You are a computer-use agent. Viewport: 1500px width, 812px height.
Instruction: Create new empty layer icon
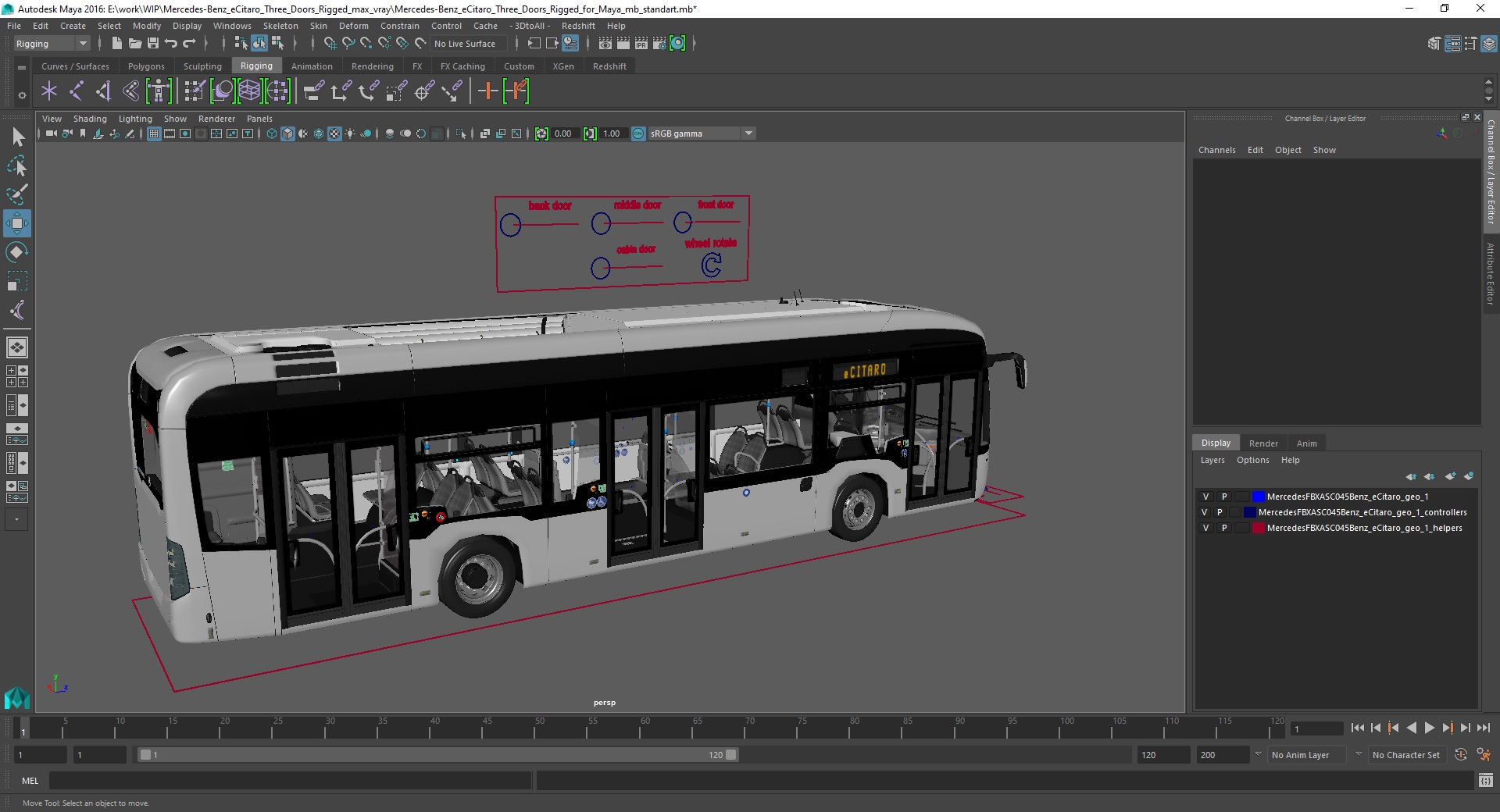click(1450, 476)
